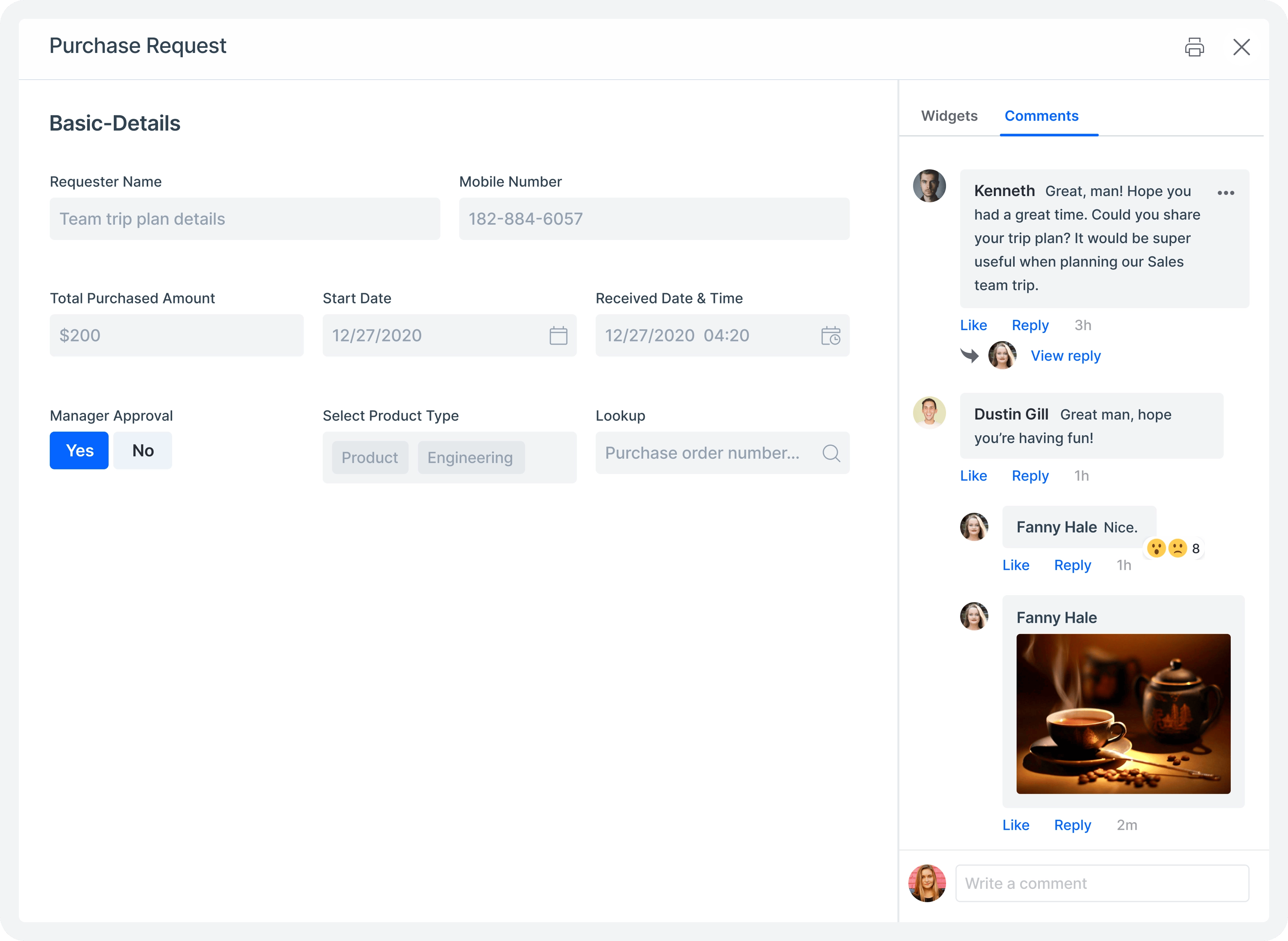Click Kenneth's profile avatar

(929, 186)
